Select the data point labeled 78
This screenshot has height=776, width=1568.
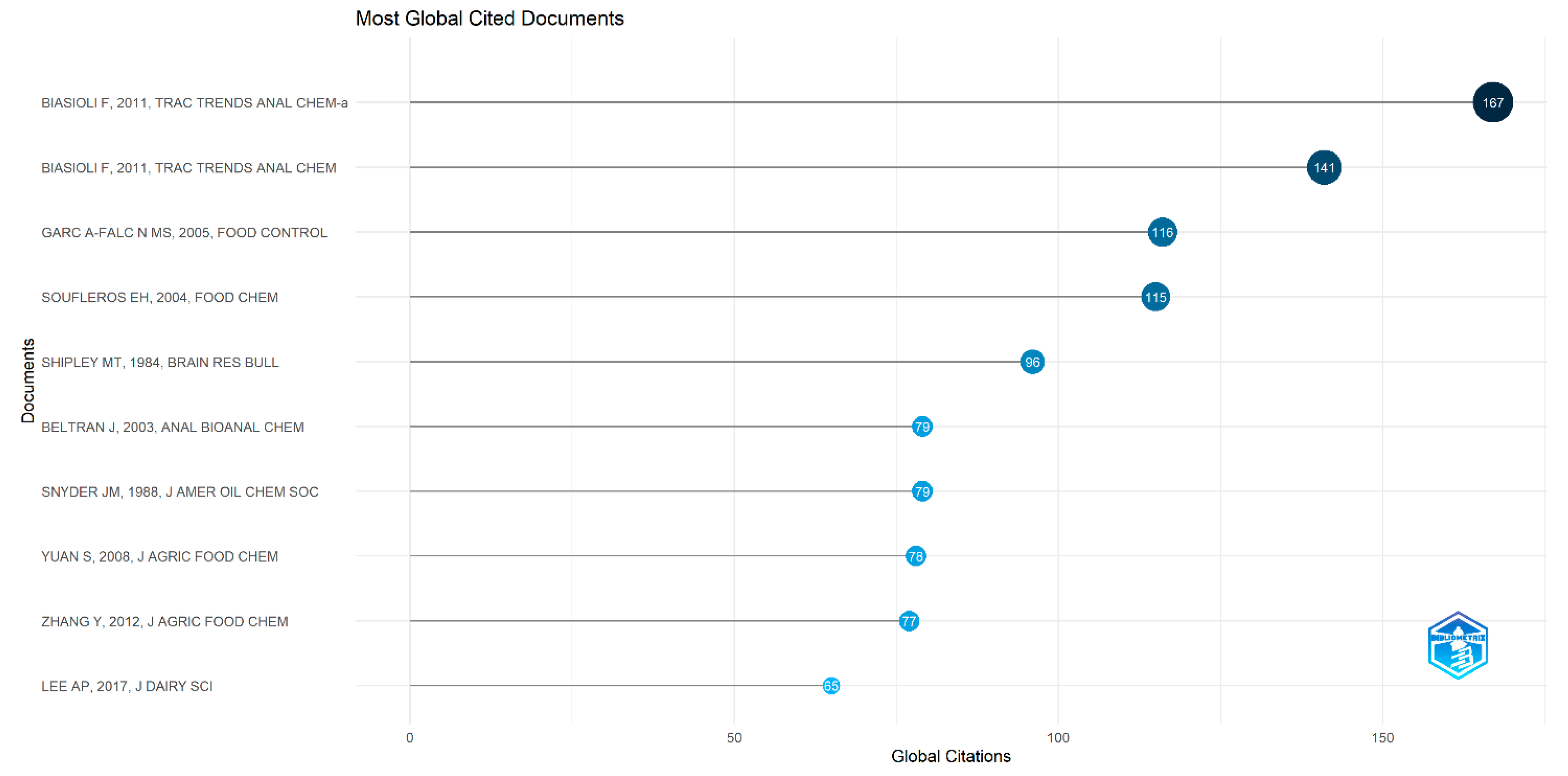[x=915, y=556]
